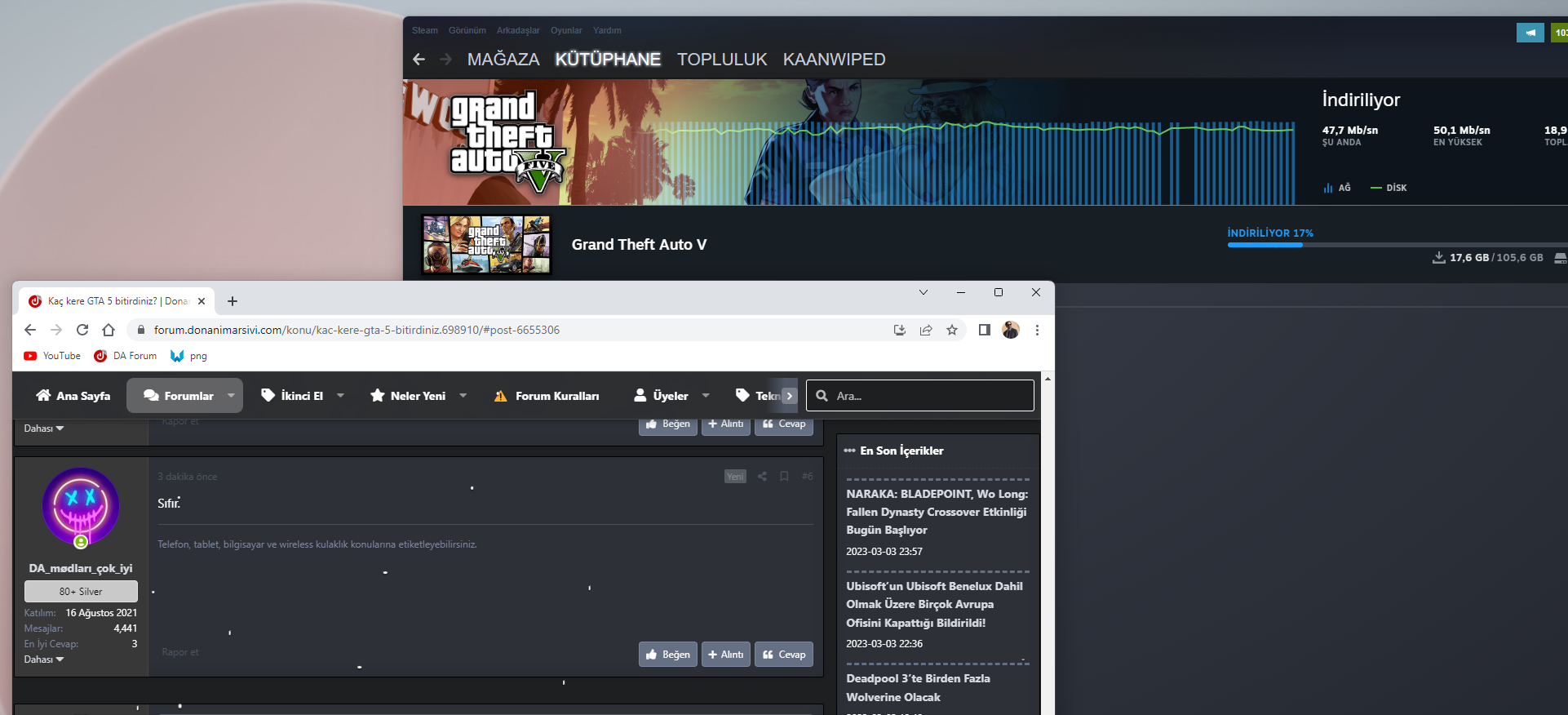Expand the İkinci El dropdown arrow
Screen dimensions: 1568x715
pos(340,396)
